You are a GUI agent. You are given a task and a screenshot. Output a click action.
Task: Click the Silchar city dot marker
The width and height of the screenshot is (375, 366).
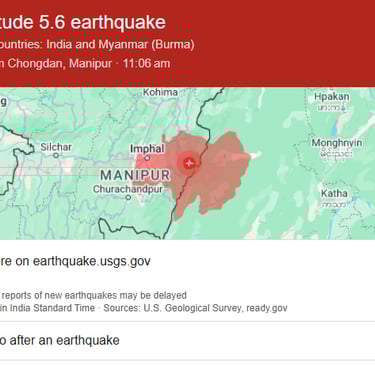pyautogui.click(x=56, y=155)
